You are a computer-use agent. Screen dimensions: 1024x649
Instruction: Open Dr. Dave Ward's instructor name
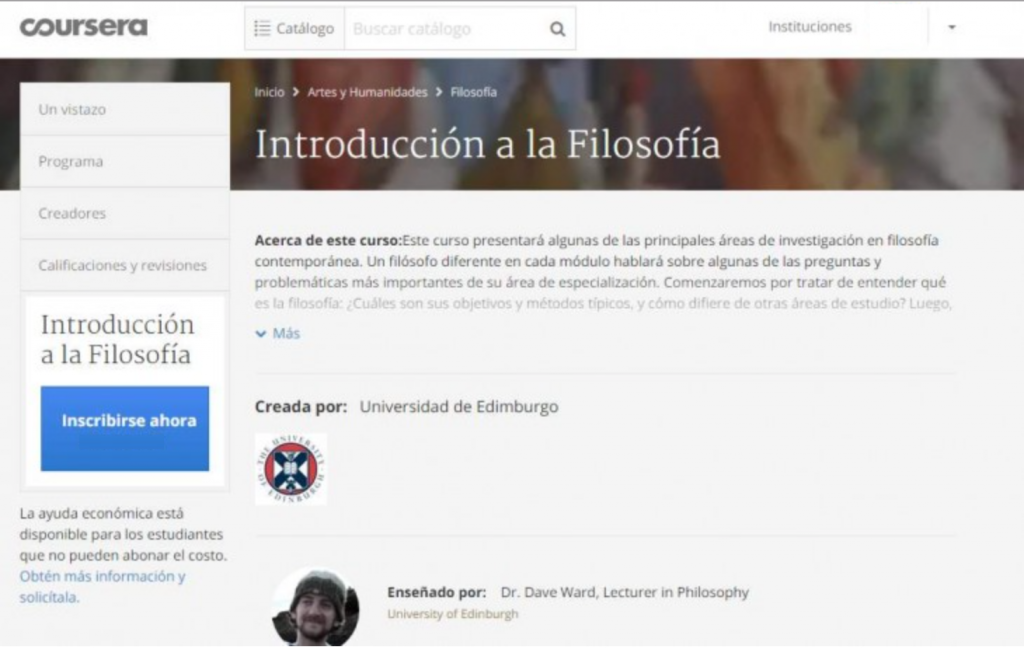[624, 592]
